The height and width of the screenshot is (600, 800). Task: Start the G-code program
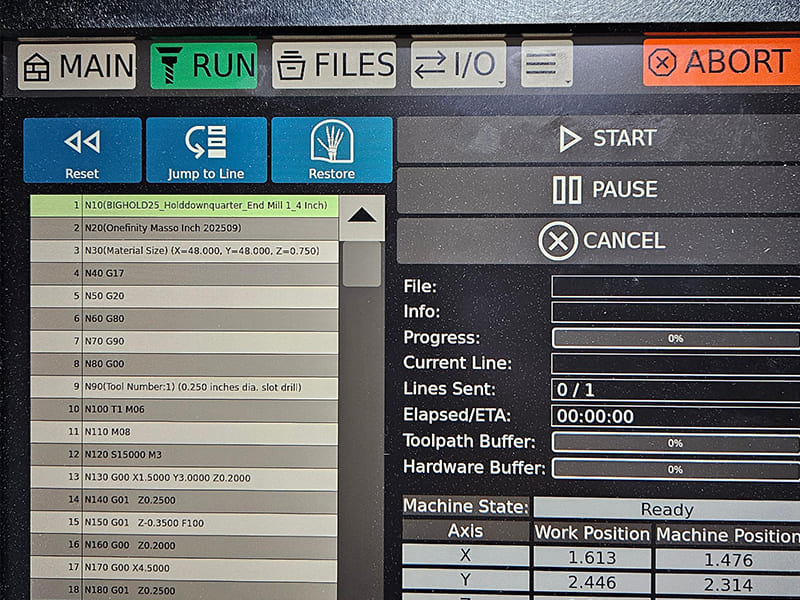coord(598,139)
